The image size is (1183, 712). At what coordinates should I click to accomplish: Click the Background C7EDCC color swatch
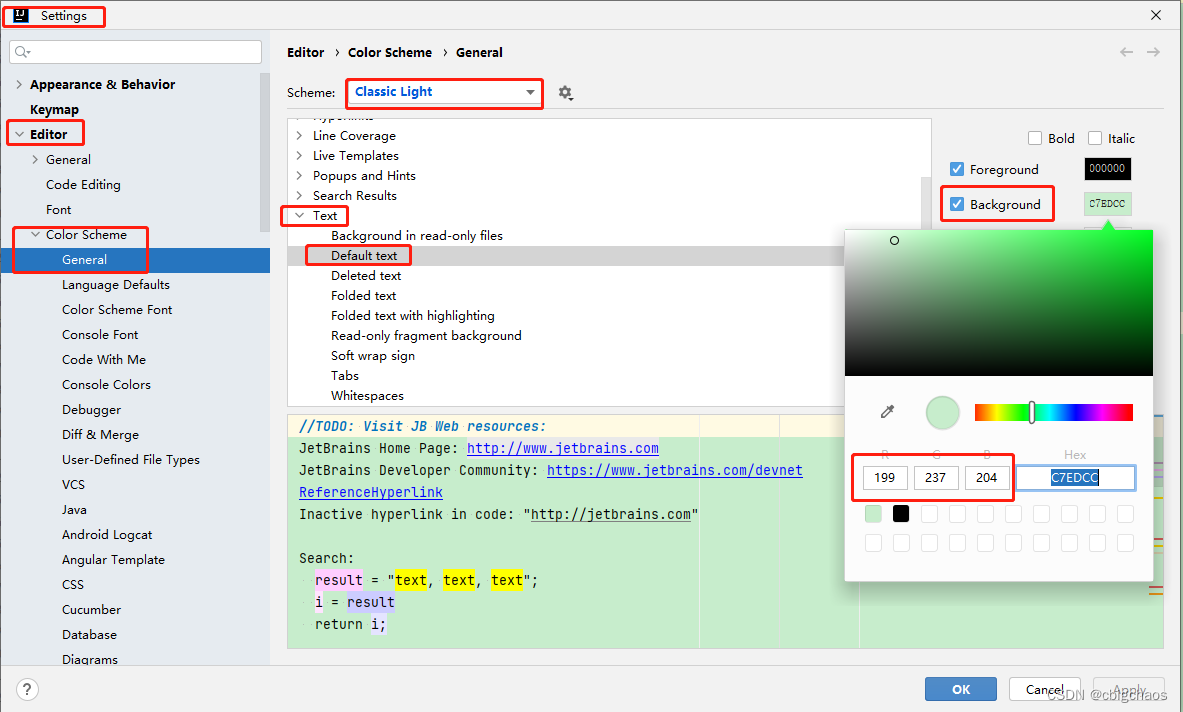pos(1107,204)
